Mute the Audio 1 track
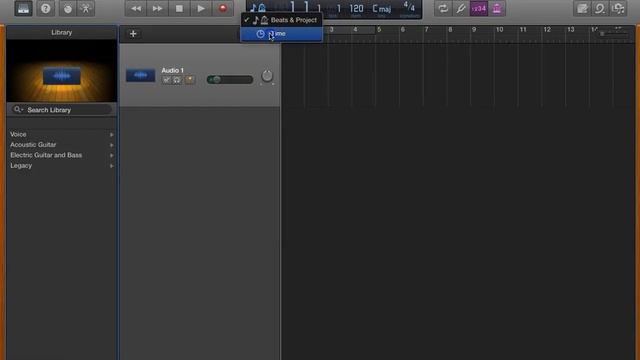 [x=167, y=80]
